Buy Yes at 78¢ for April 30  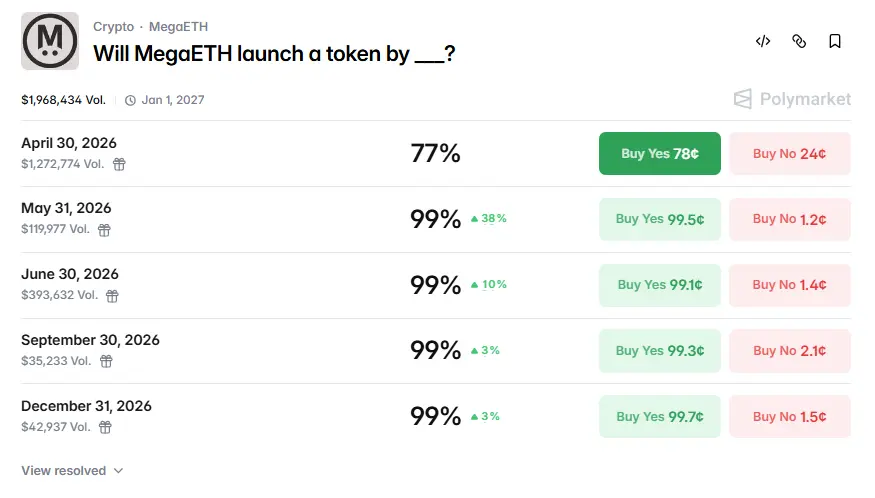pos(659,154)
